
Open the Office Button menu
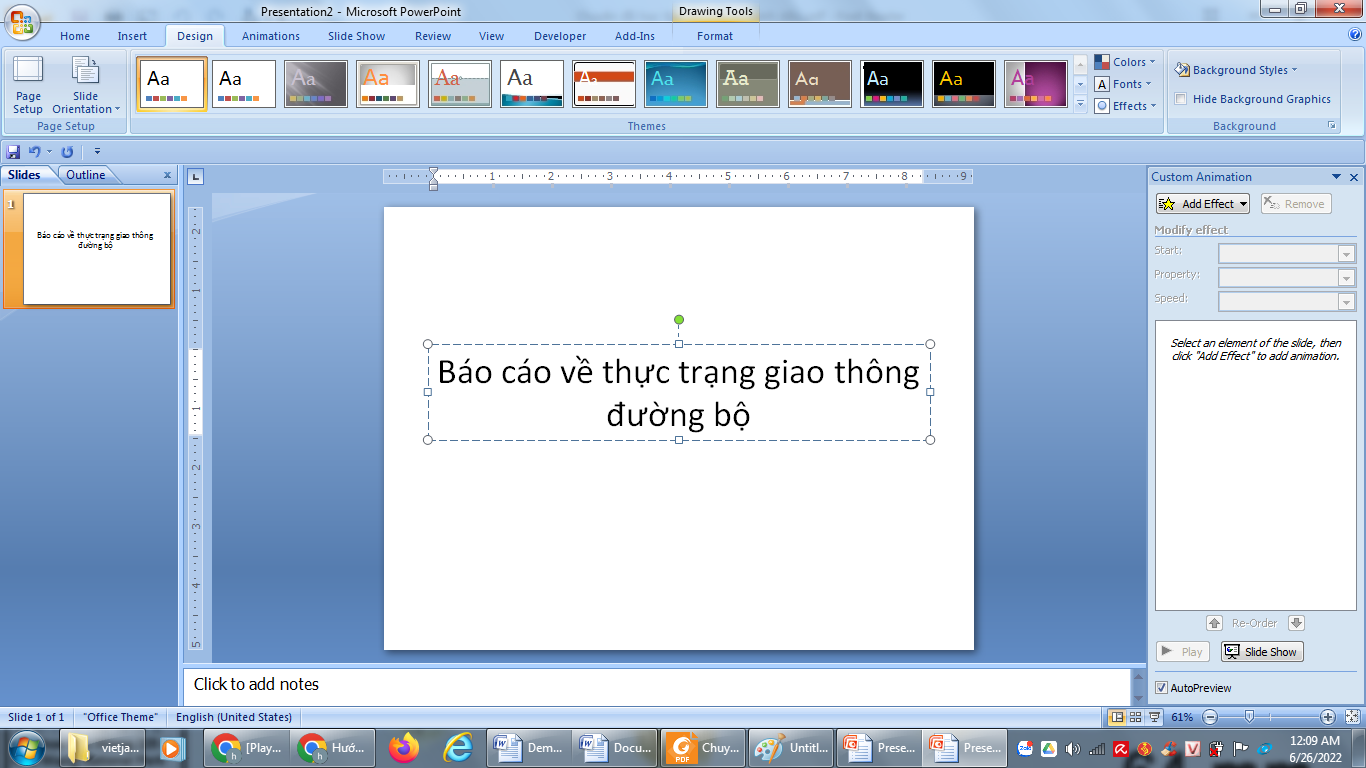pyautogui.click(x=22, y=21)
